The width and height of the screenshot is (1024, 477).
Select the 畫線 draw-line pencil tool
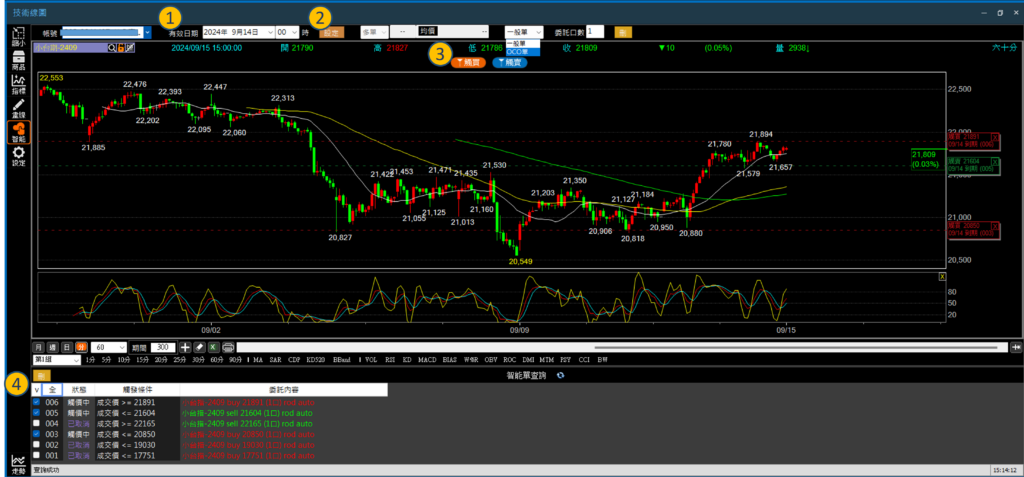[19, 109]
